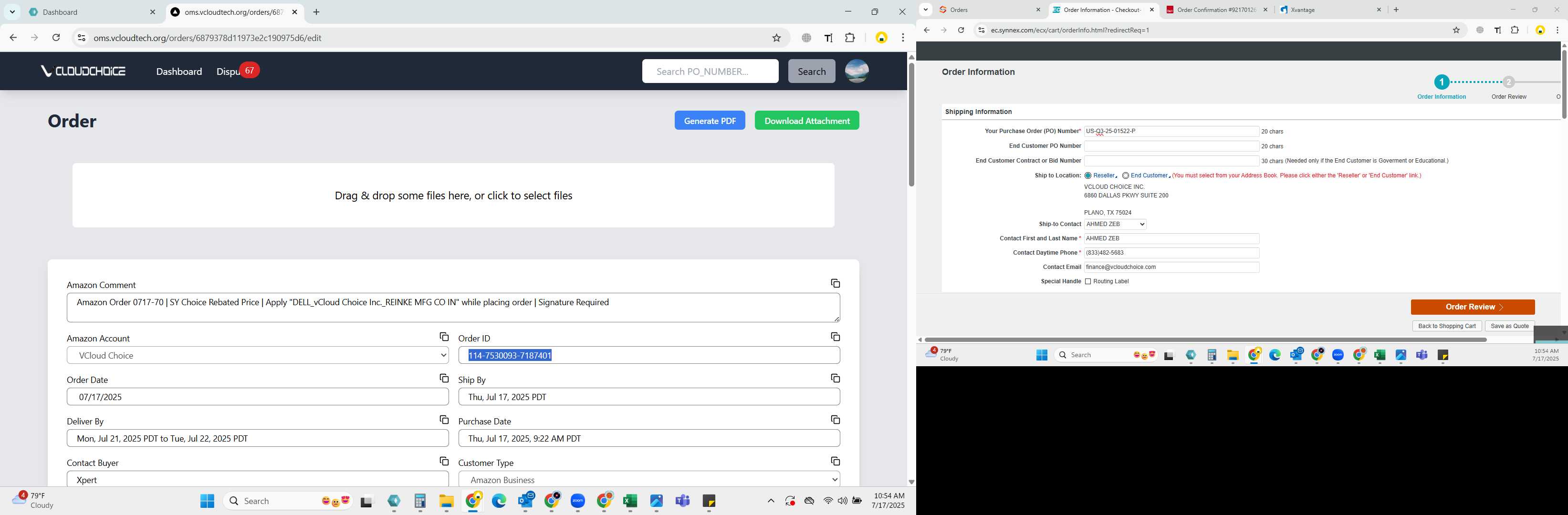The width and height of the screenshot is (1568, 515).
Task: Click the Synnex page horizontal scrollbar
Action: coord(1205,340)
